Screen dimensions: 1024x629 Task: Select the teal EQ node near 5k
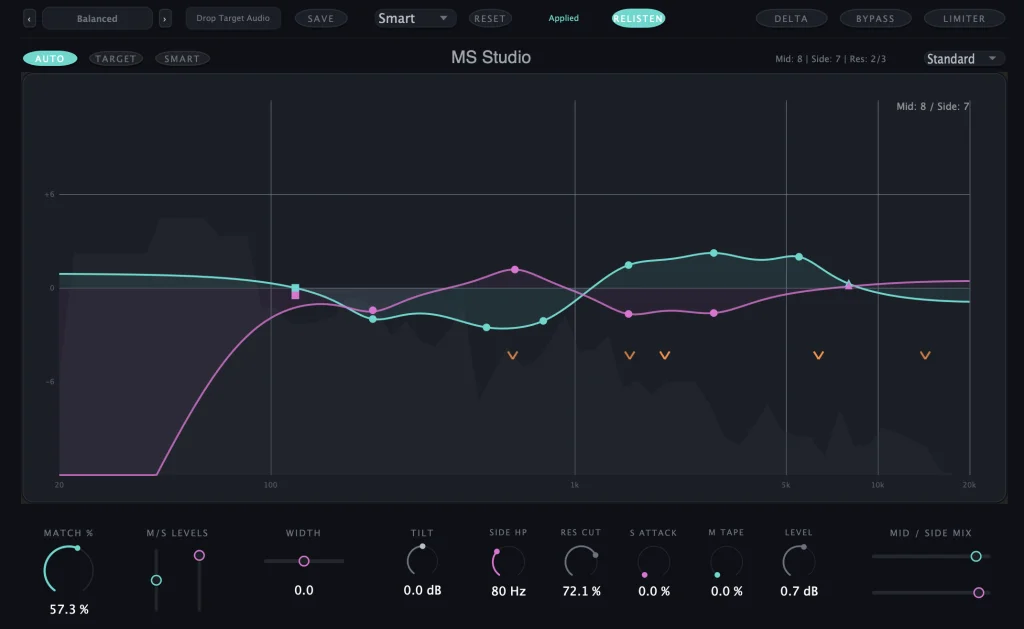799,257
